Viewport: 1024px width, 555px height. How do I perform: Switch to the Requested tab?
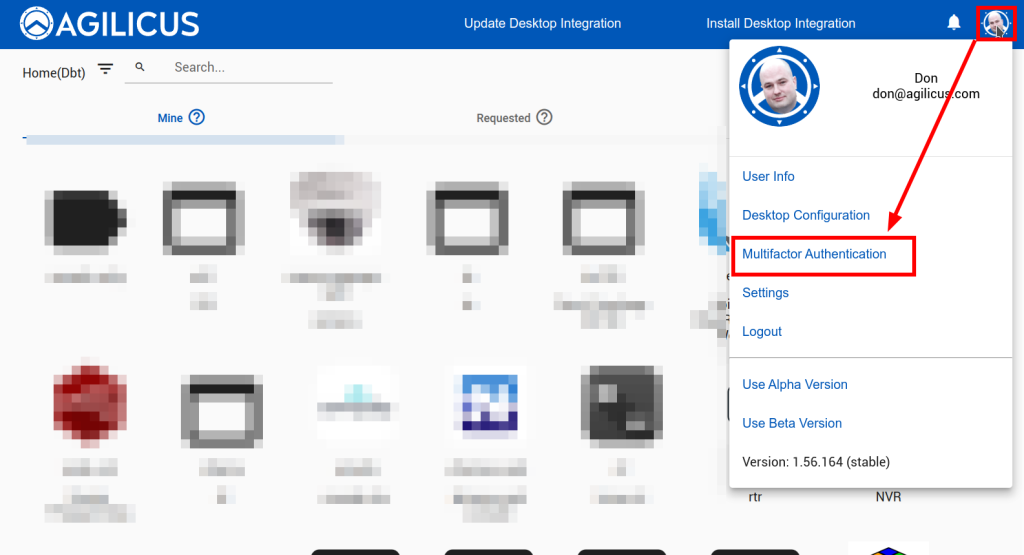pos(503,118)
